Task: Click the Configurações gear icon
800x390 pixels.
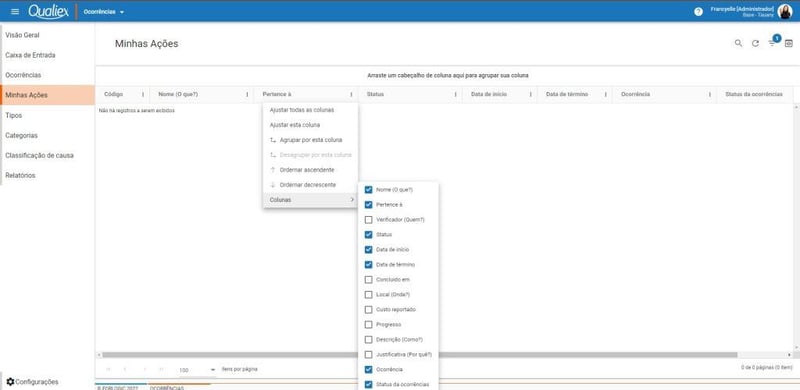Action: click(x=10, y=381)
